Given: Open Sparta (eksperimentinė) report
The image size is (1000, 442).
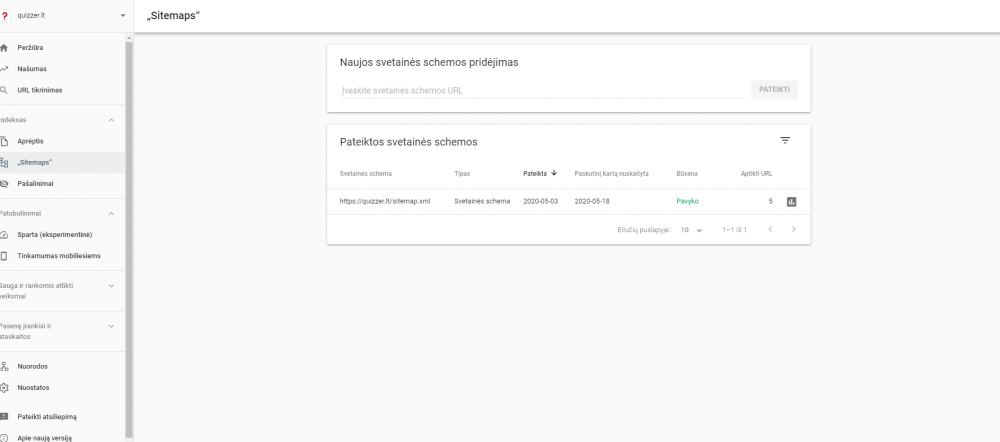Looking at the screenshot, I should coord(54,234).
